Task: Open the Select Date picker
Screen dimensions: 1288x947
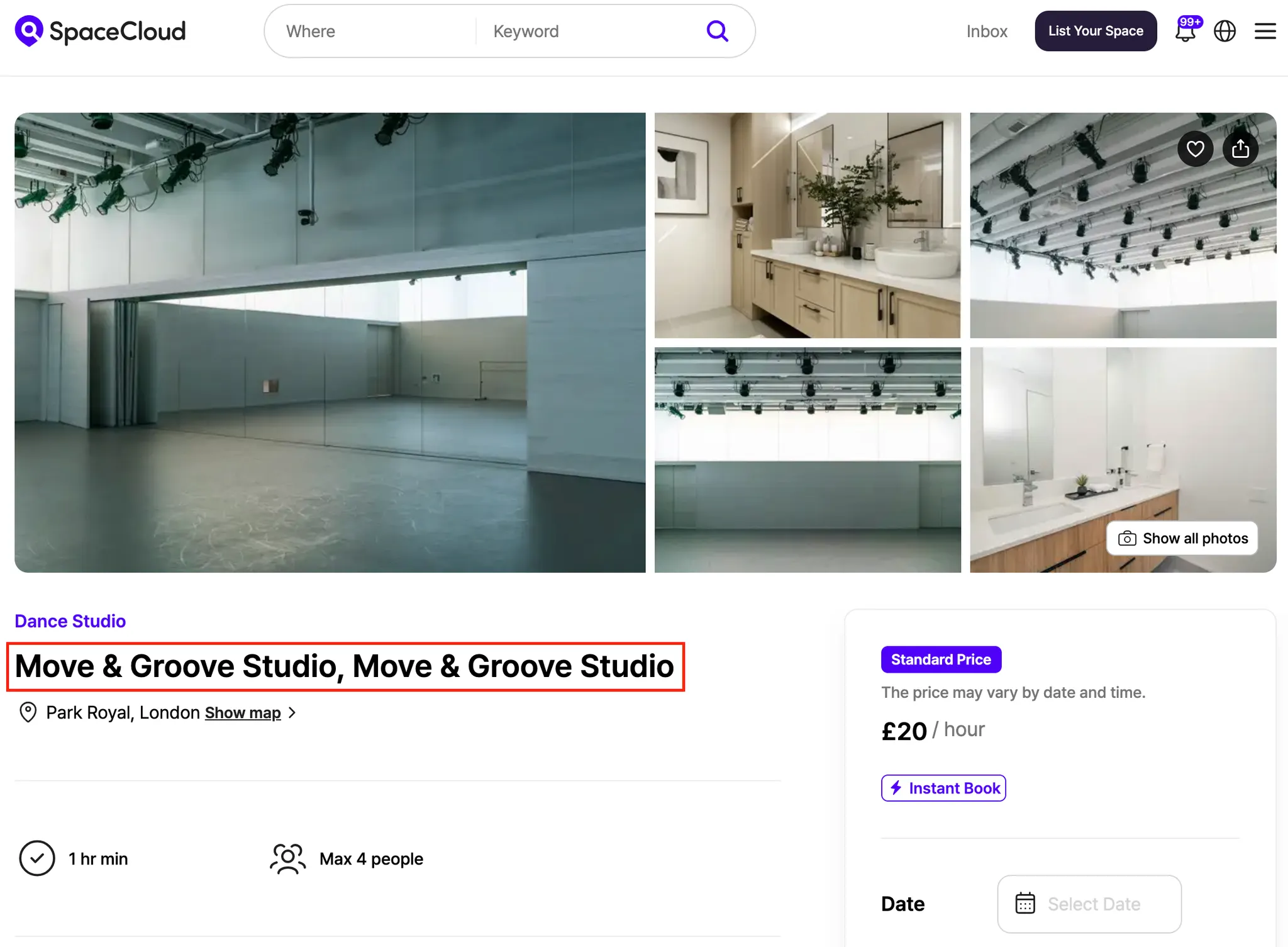Action: click(x=1093, y=904)
